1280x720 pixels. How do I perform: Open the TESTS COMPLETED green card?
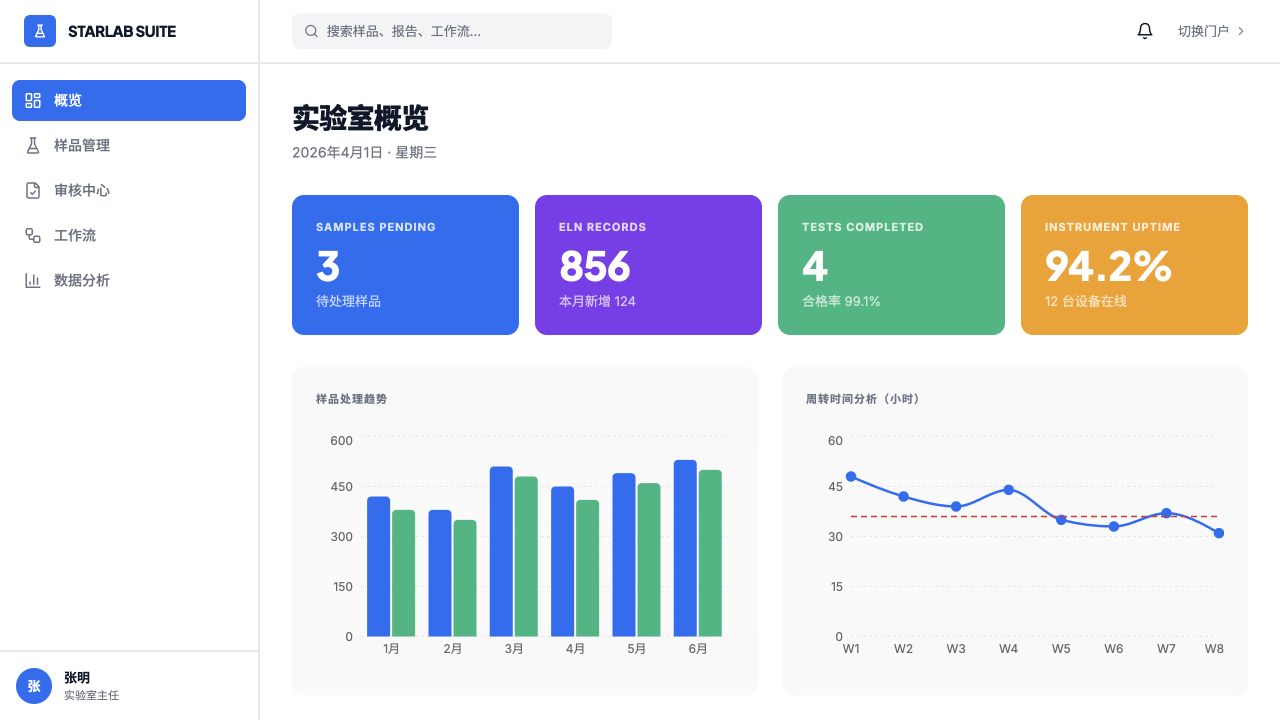pyautogui.click(x=891, y=265)
